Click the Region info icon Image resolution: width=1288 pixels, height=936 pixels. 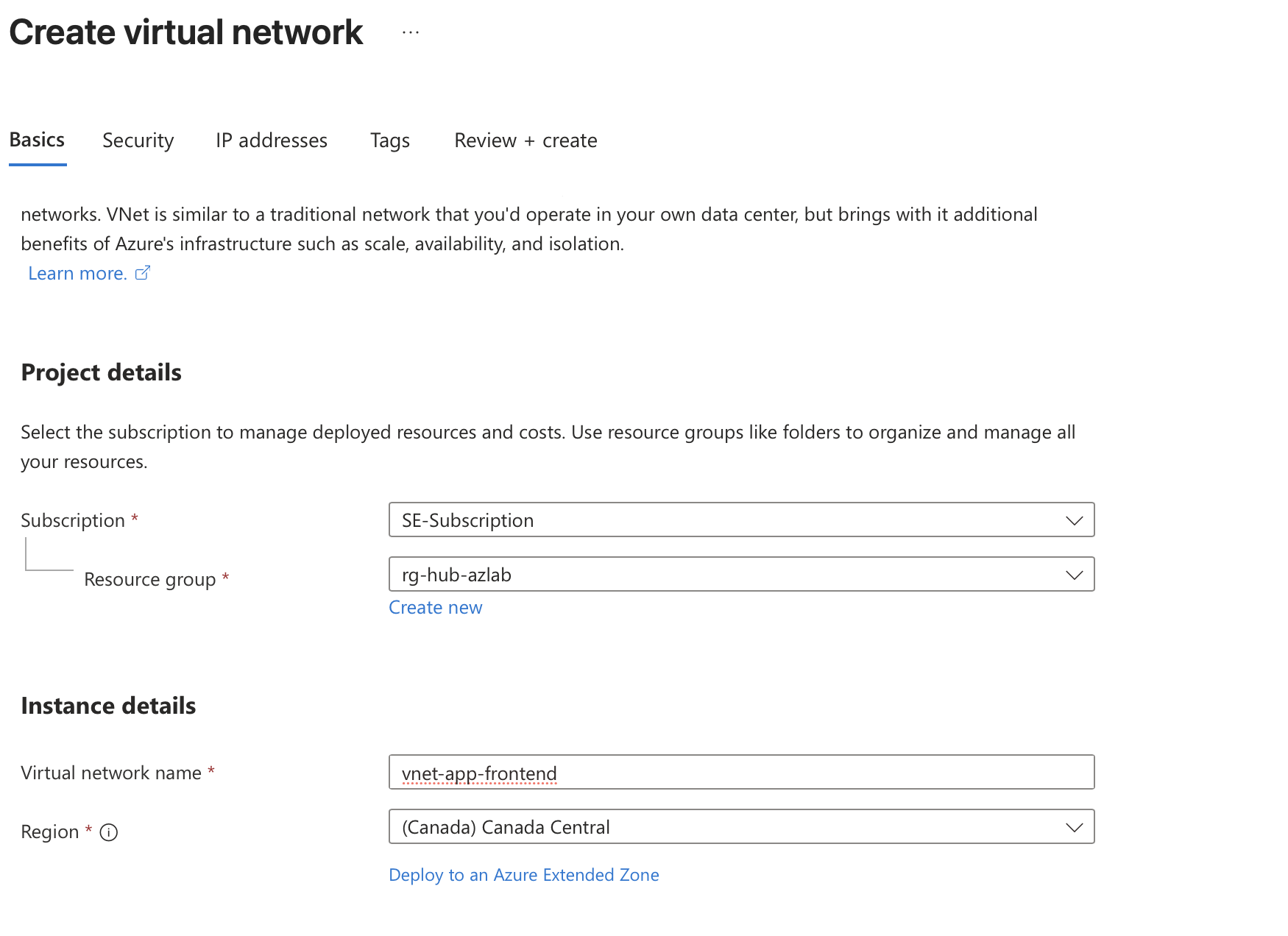pyautogui.click(x=109, y=832)
